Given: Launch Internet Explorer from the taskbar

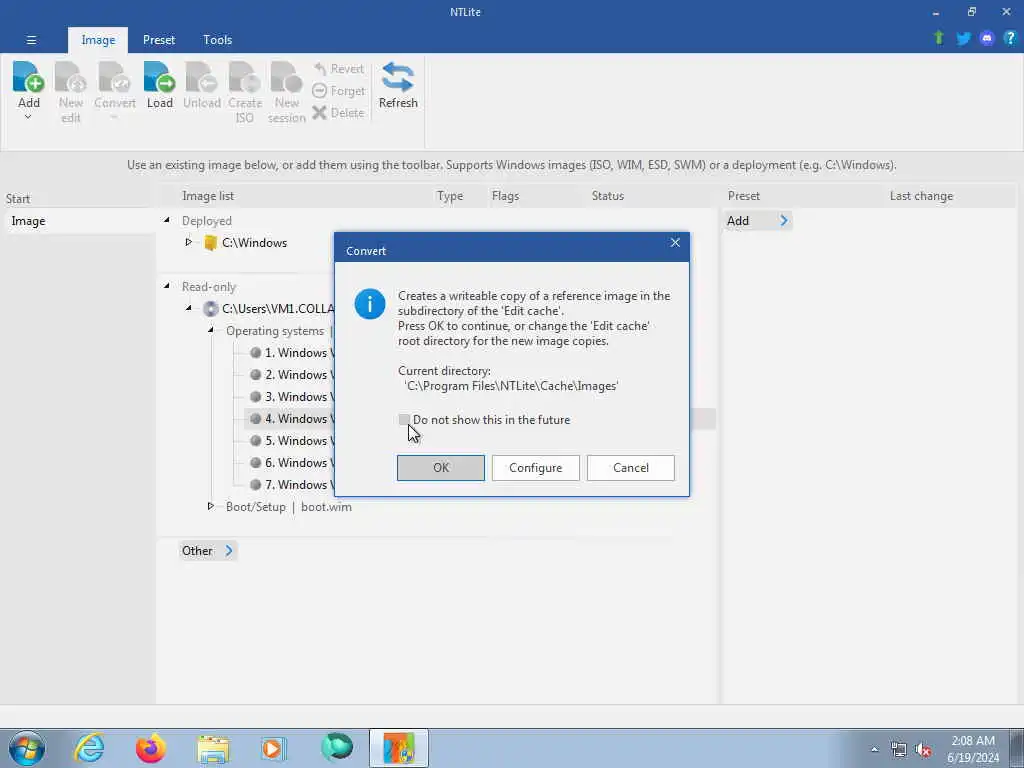Looking at the screenshot, I should [89, 748].
